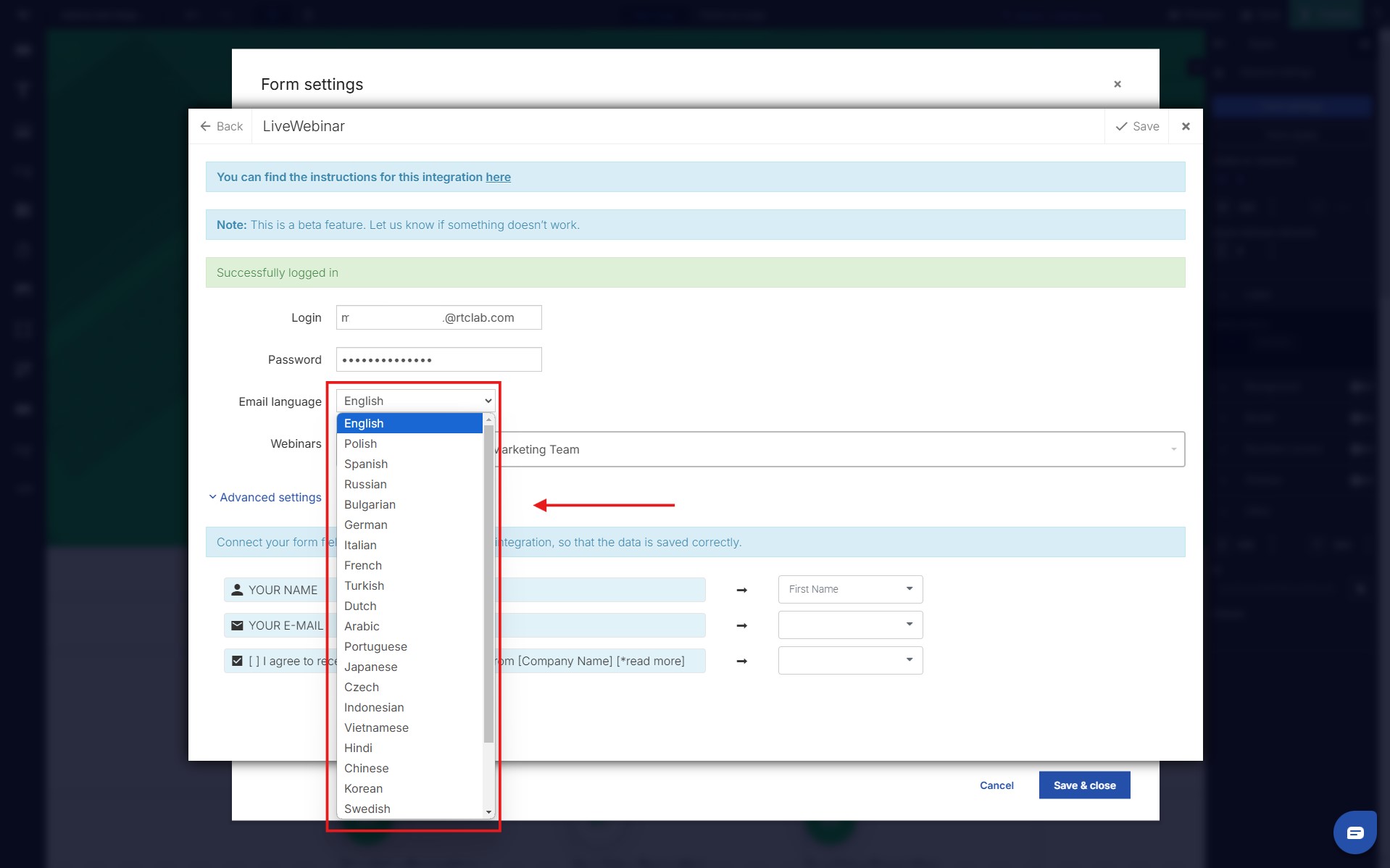Click the YOUR E-MAIL envelope icon
The image size is (1390, 868).
tap(237, 625)
